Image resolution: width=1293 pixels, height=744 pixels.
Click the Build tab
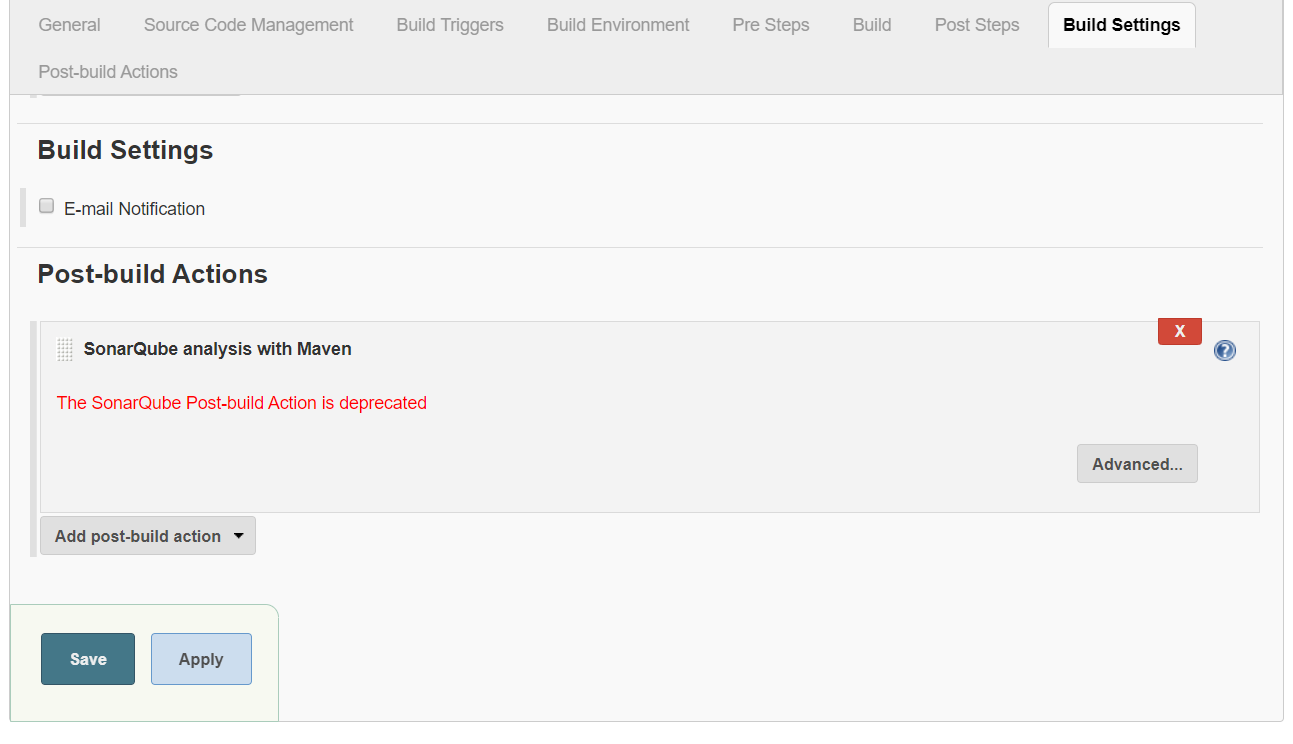872,25
